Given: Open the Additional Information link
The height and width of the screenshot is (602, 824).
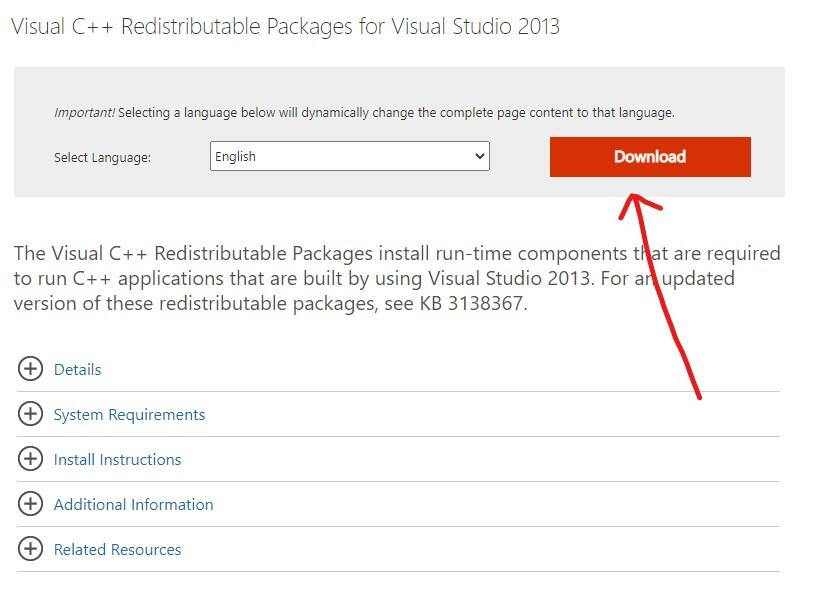Looking at the screenshot, I should pos(133,505).
